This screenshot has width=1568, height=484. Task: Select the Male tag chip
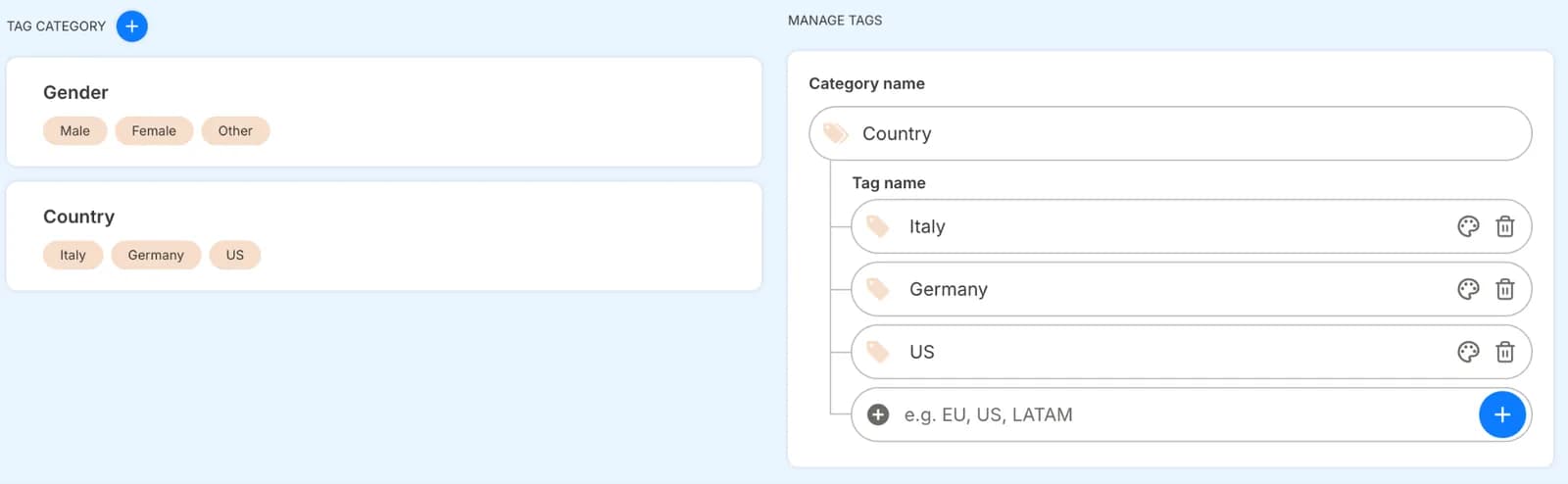(x=74, y=131)
